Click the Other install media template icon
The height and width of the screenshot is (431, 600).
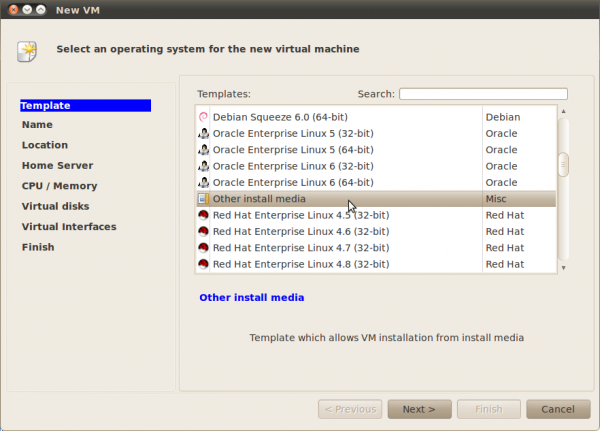[x=203, y=199]
